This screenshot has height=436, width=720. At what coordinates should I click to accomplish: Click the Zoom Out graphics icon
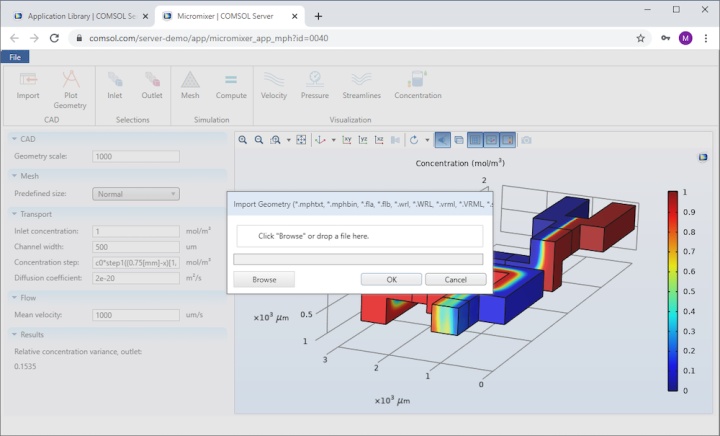pos(259,140)
